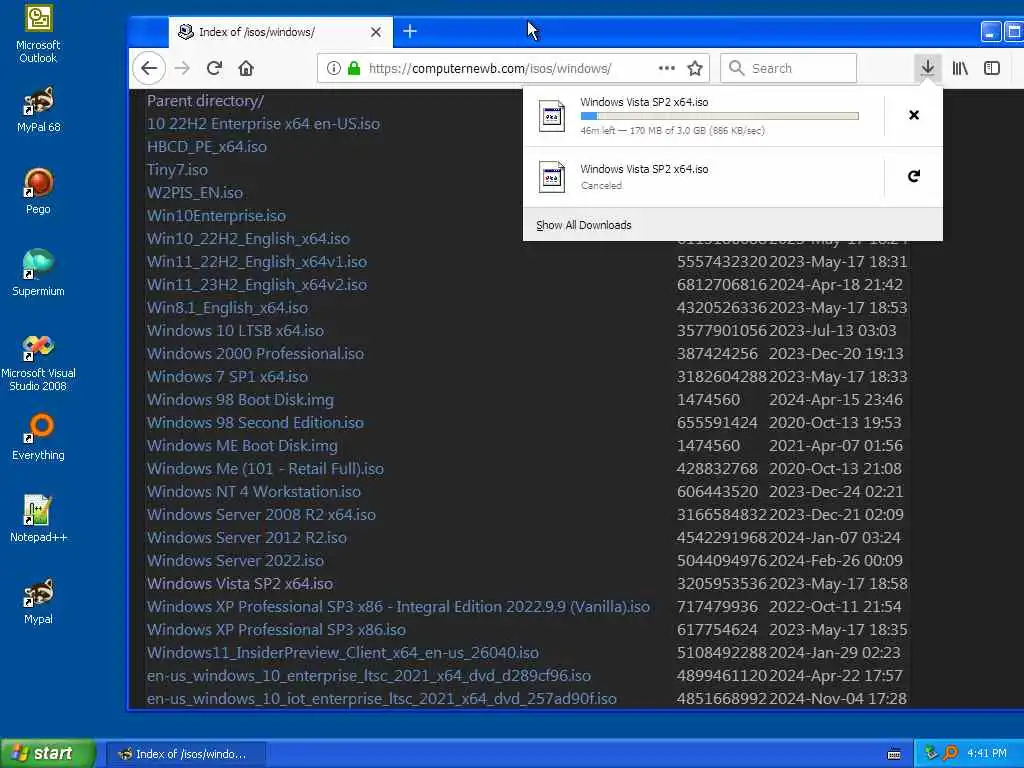Open the Pego desktop shortcut

pos(38,191)
